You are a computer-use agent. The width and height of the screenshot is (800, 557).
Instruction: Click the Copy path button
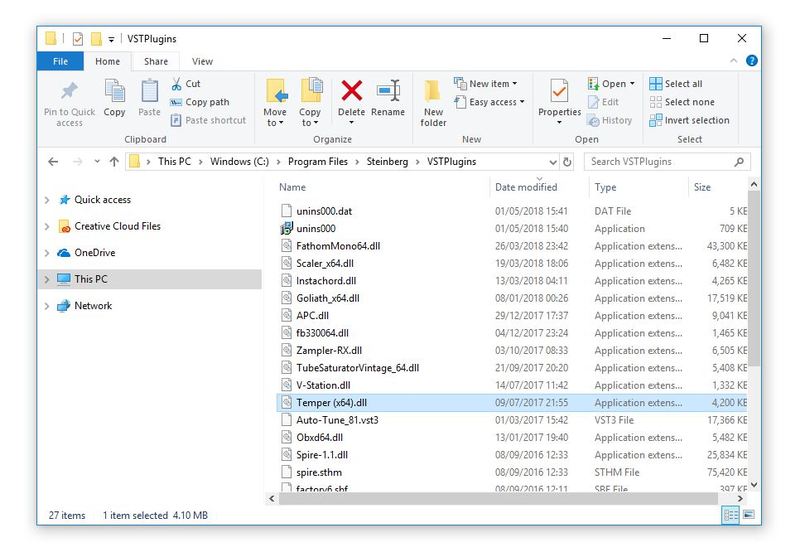tap(200, 102)
